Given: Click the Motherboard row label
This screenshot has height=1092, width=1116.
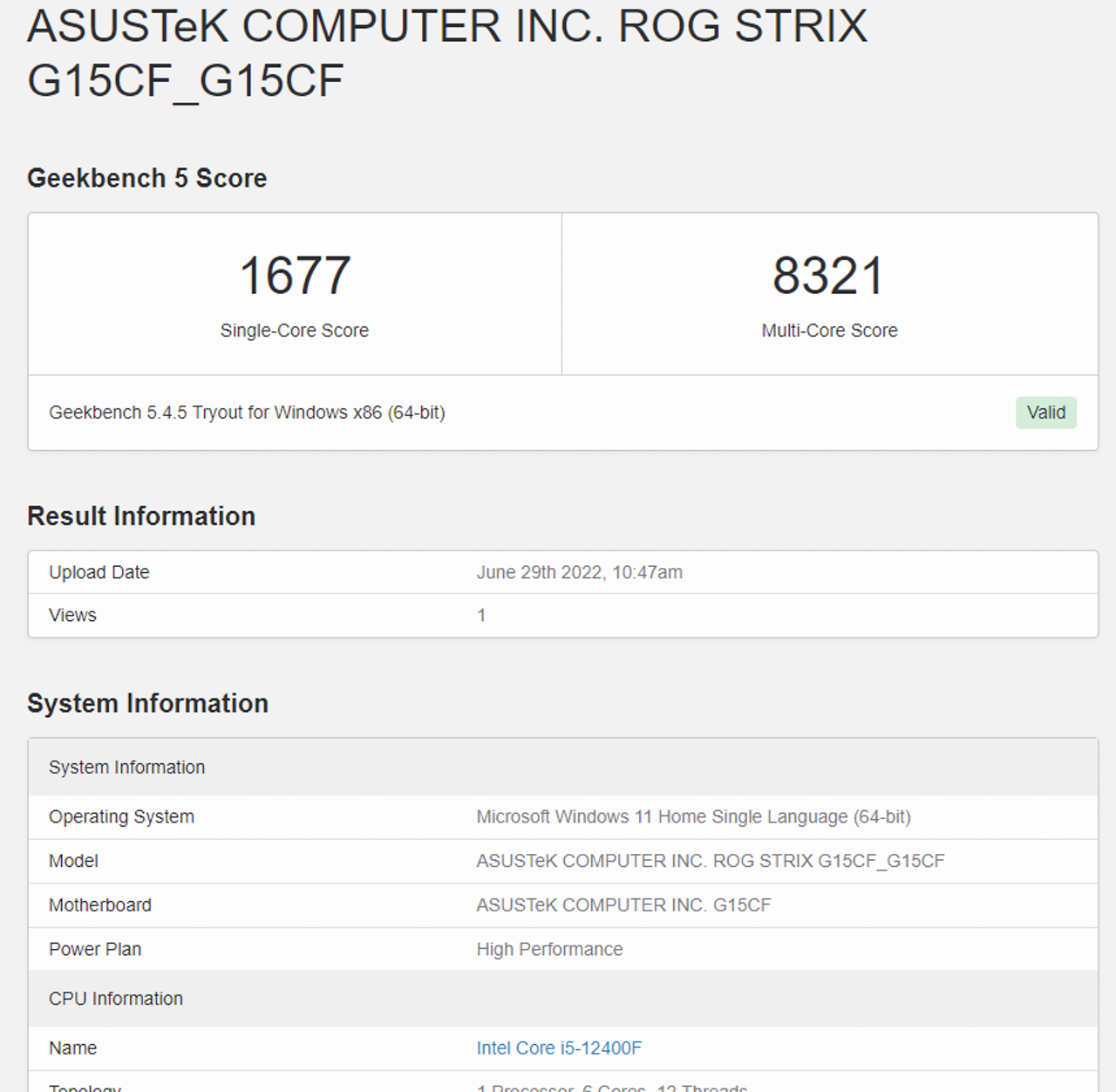Looking at the screenshot, I should point(100,905).
